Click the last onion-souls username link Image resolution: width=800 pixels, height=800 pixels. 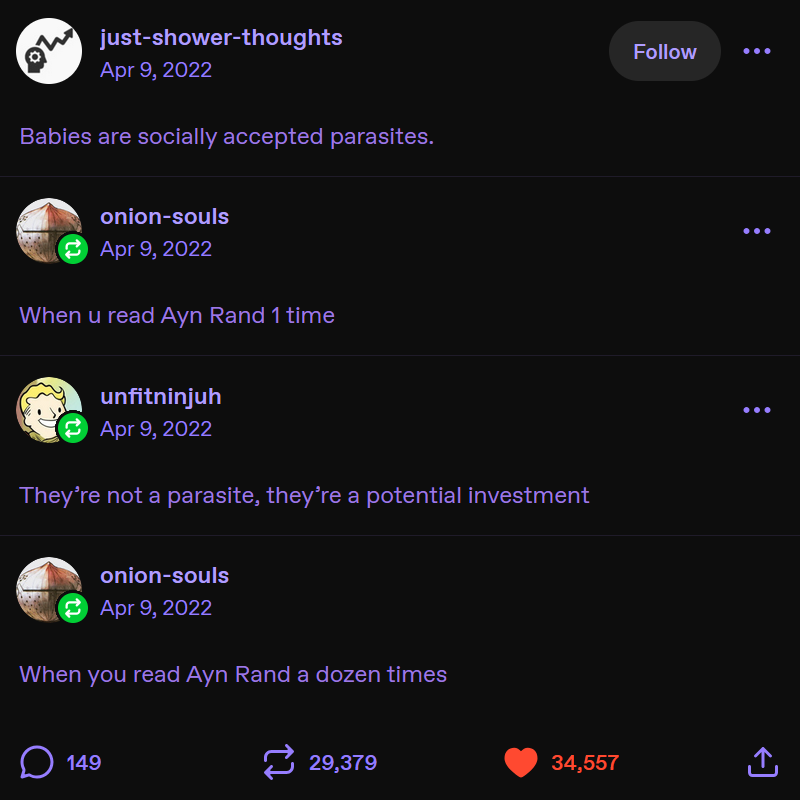coord(164,576)
